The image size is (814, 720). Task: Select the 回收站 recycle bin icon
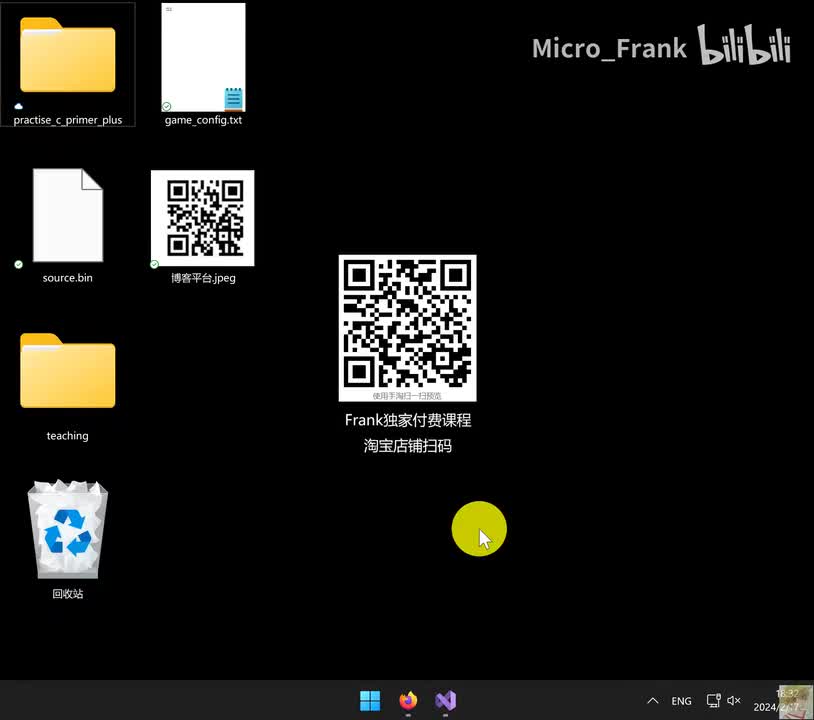pyautogui.click(x=67, y=529)
